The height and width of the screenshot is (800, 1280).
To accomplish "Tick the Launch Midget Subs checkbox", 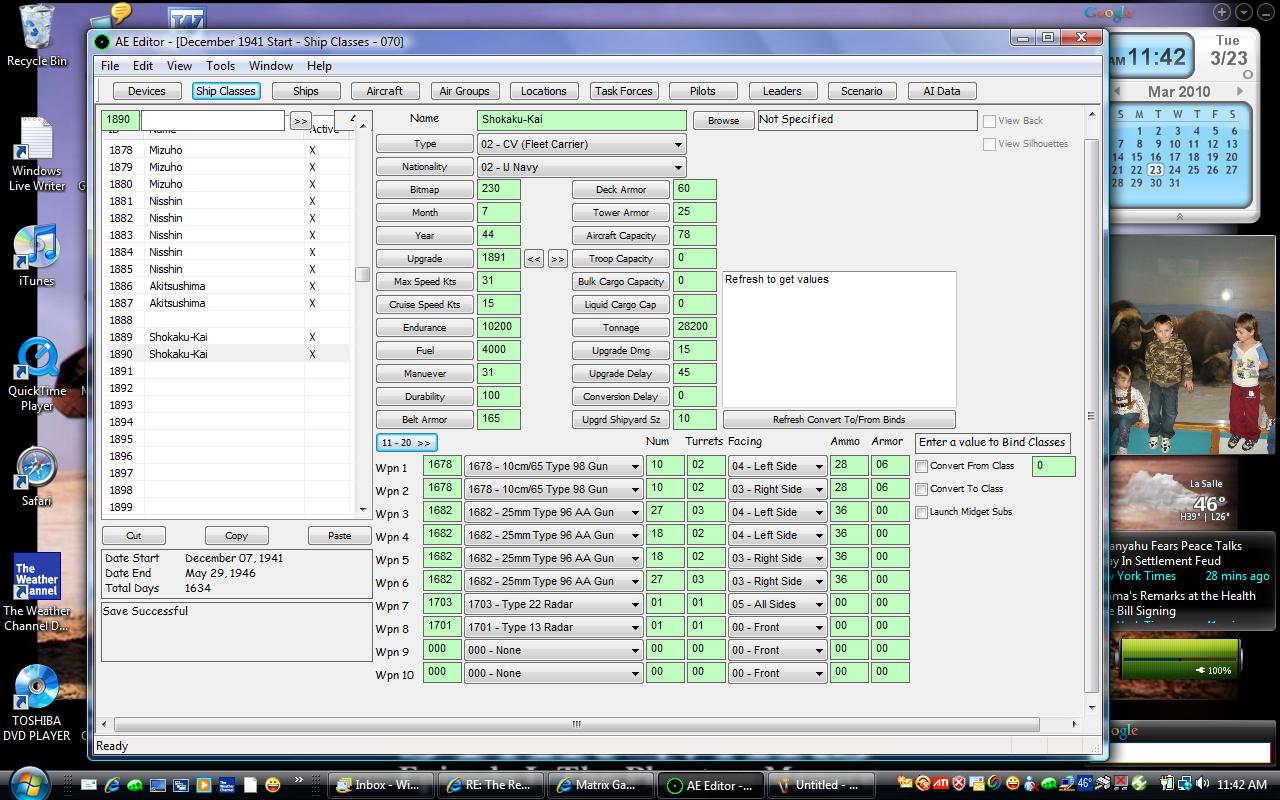I will tap(922, 512).
